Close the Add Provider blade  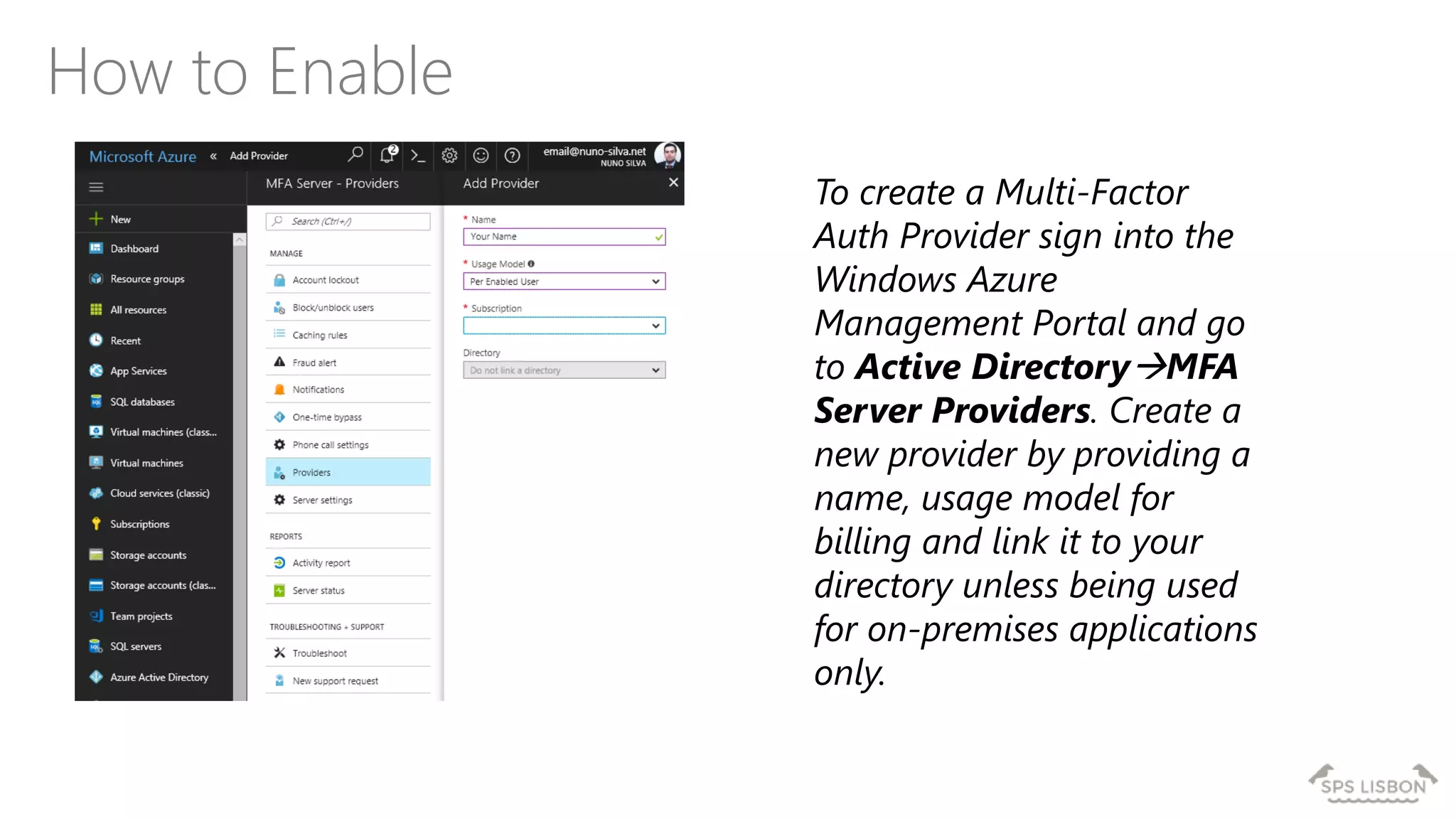point(673,183)
